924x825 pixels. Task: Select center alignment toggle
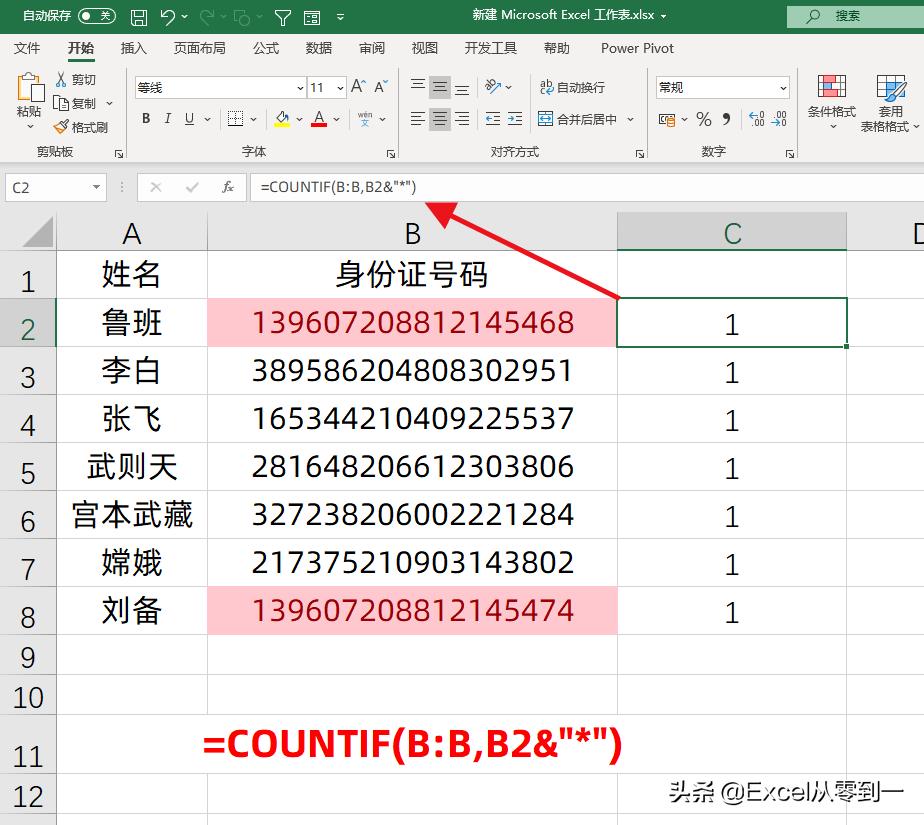(438, 118)
